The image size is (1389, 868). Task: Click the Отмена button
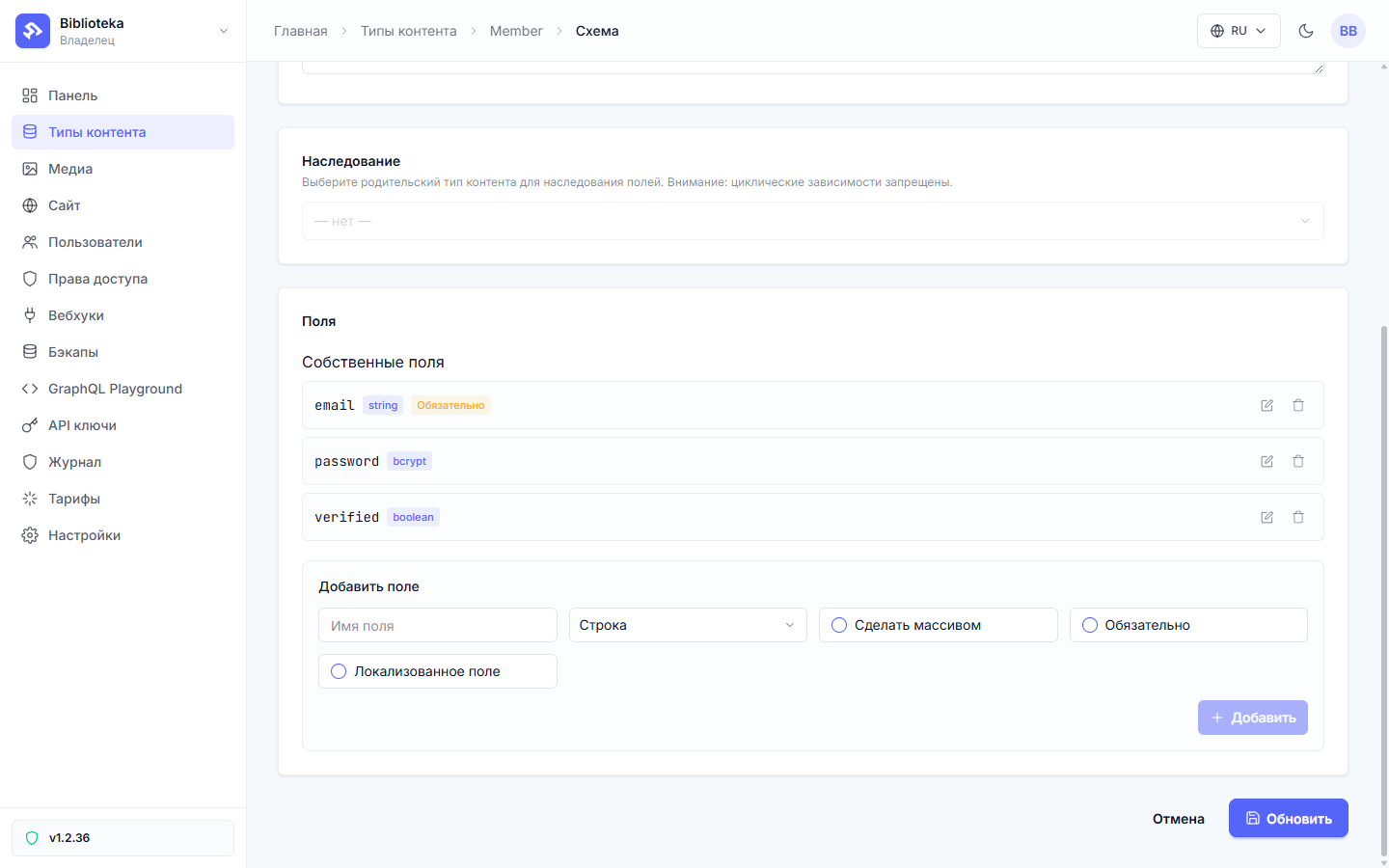pos(1178,819)
